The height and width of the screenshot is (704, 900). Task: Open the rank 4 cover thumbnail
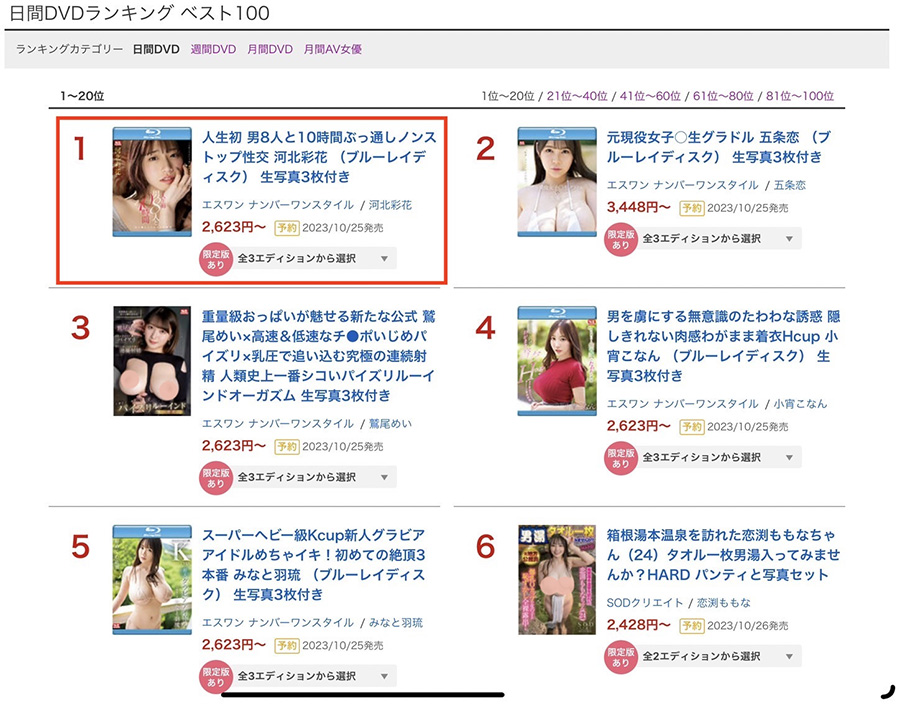[x=557, y=361]
